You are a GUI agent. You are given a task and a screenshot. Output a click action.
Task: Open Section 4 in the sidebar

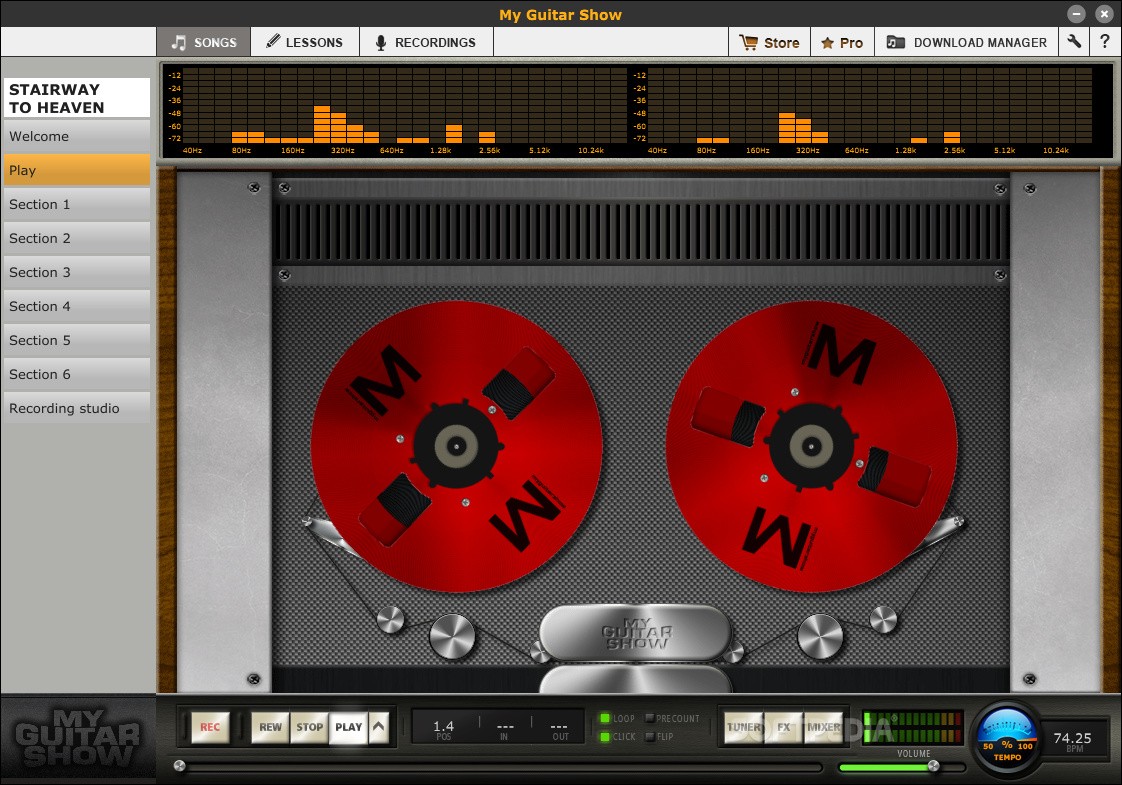click(x=77, y=306)
